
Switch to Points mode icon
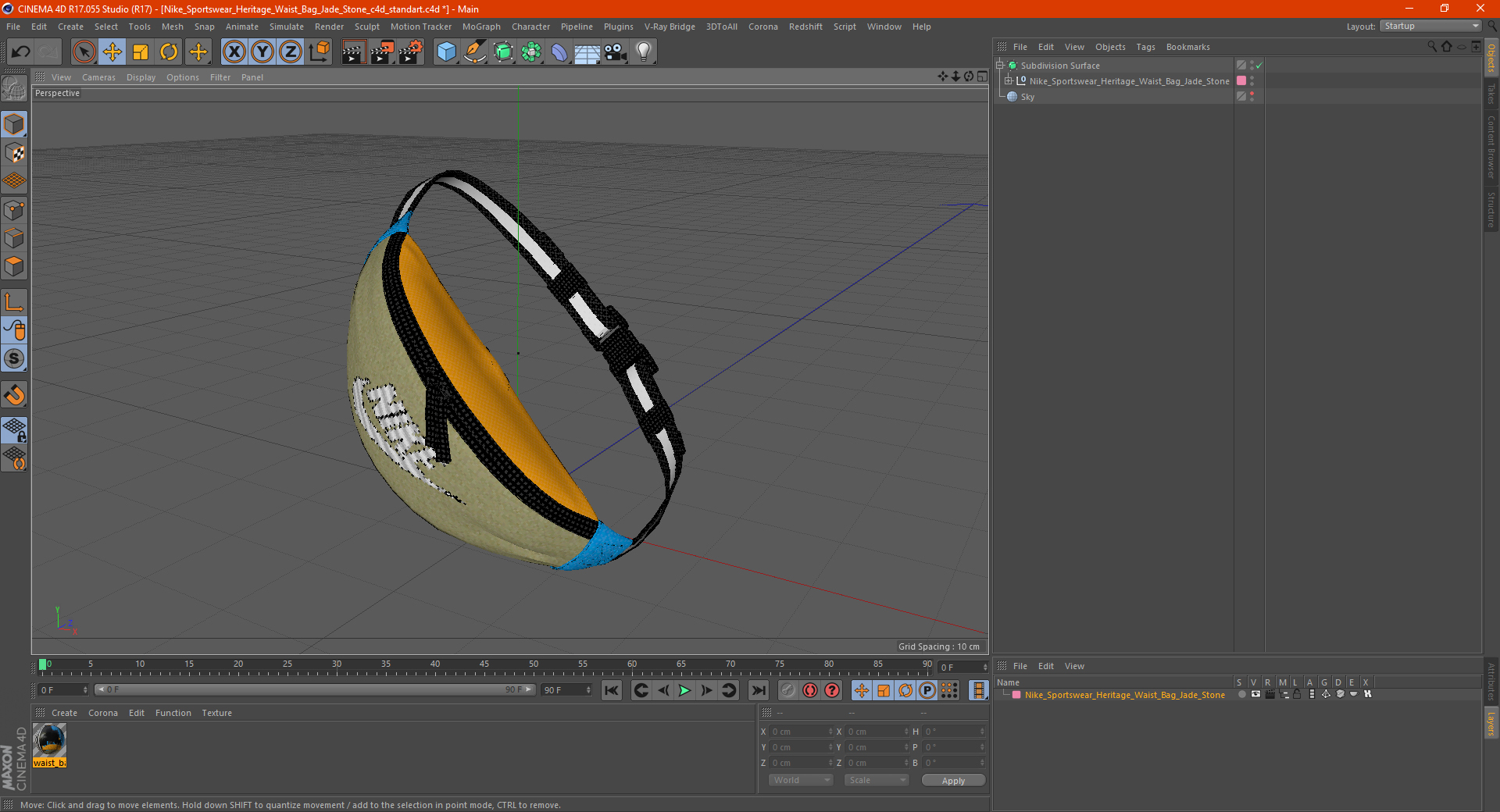(14, 210)
